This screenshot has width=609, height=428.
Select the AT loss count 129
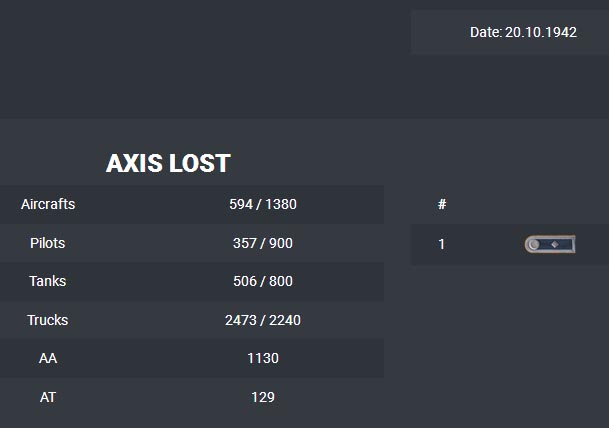coord(263,397)
